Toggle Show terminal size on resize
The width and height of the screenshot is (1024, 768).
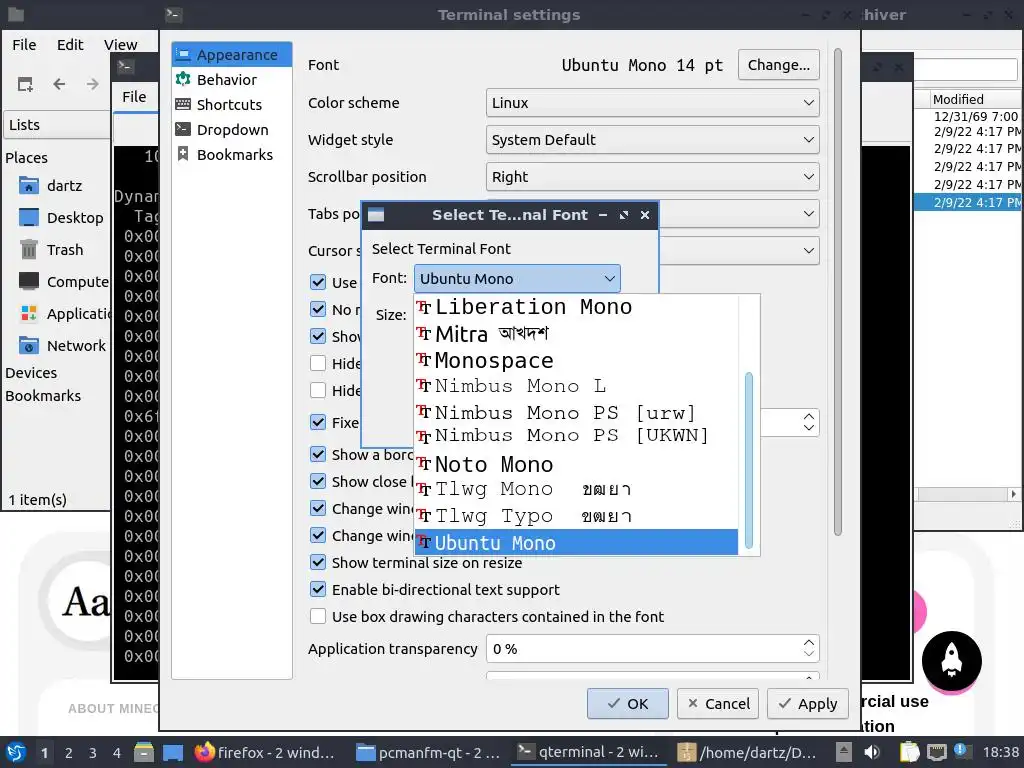tap(318, 562)
